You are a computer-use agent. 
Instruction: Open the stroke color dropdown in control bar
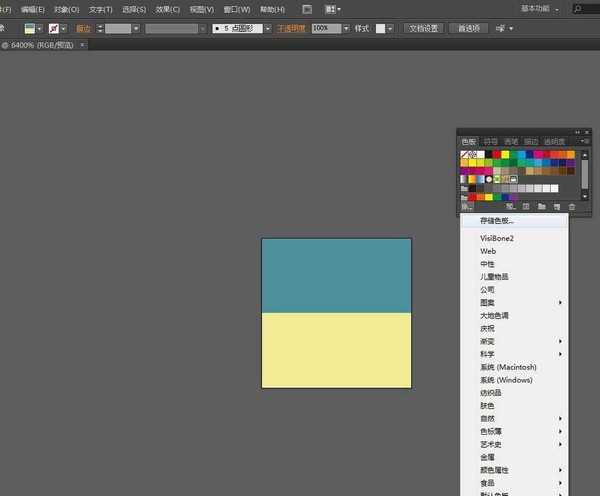65,29
